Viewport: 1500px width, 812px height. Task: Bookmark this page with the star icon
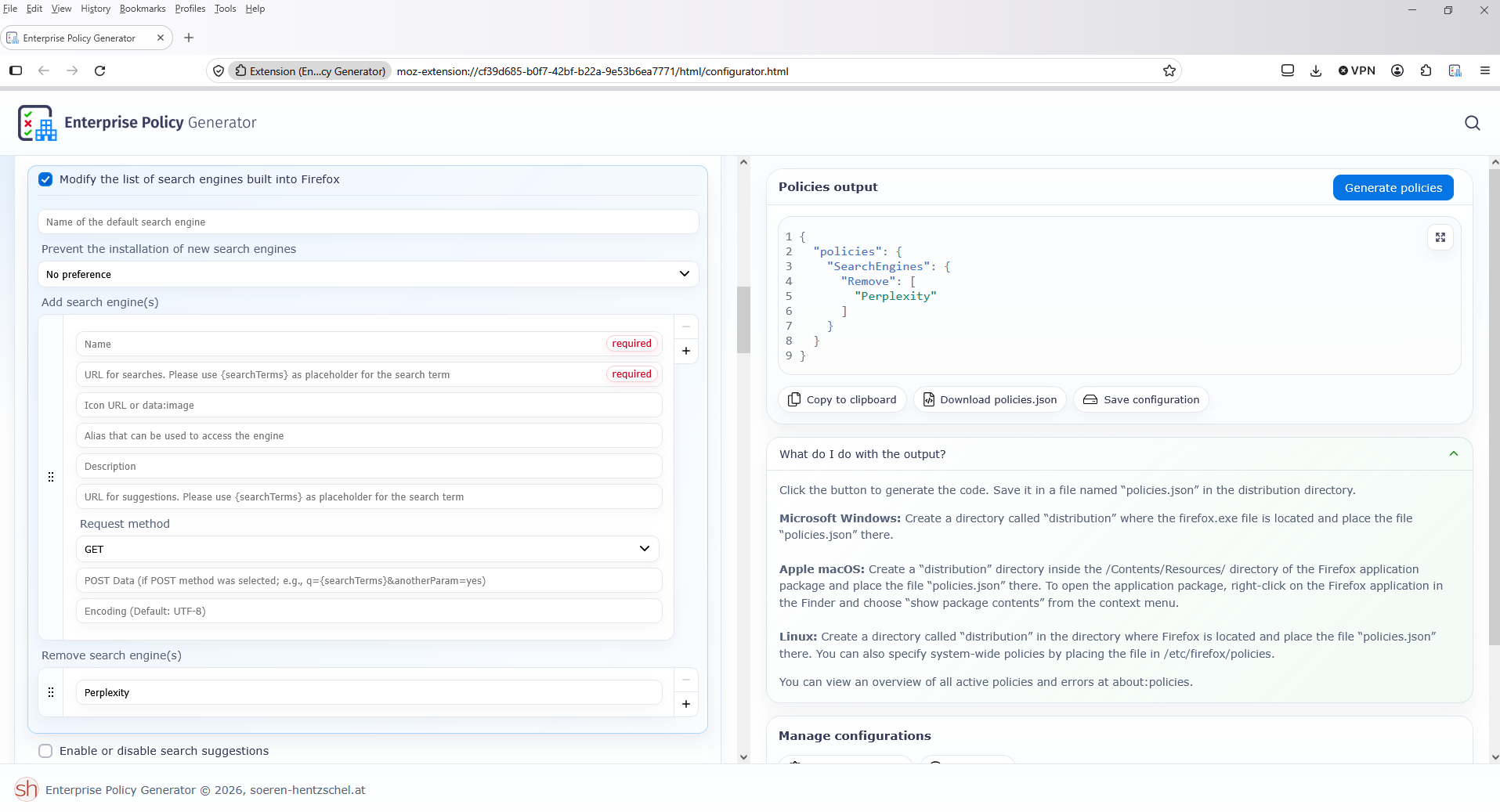tap(1169, 70)
